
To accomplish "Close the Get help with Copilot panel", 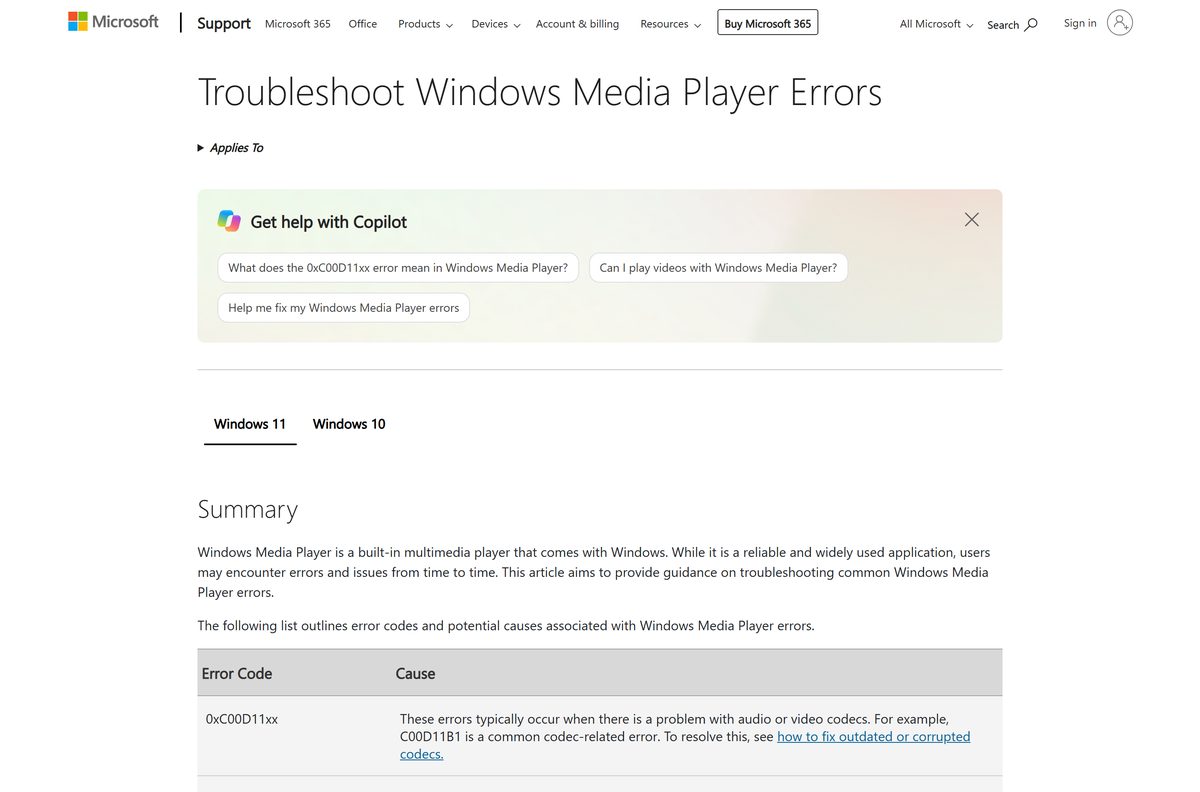I will pos(972,219).
